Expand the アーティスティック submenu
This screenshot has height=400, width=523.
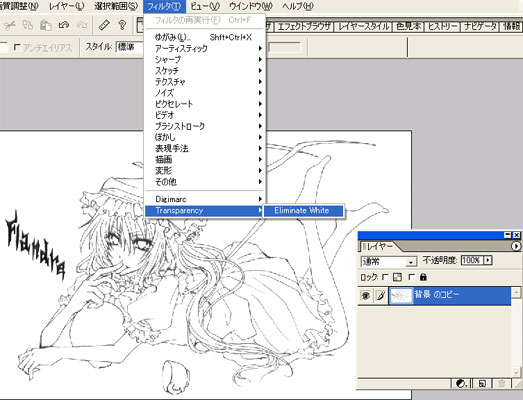[x=204, y=48]
